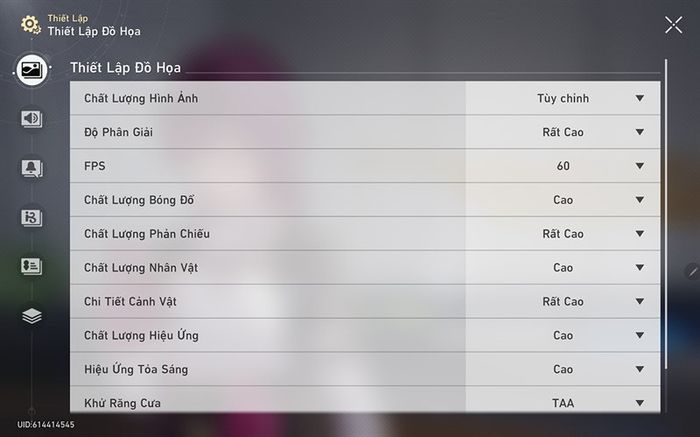The width and height of the screenshot is (700, 437).
Task: Change the Khử Răng Cưa TAA setting
Action: 639,403
